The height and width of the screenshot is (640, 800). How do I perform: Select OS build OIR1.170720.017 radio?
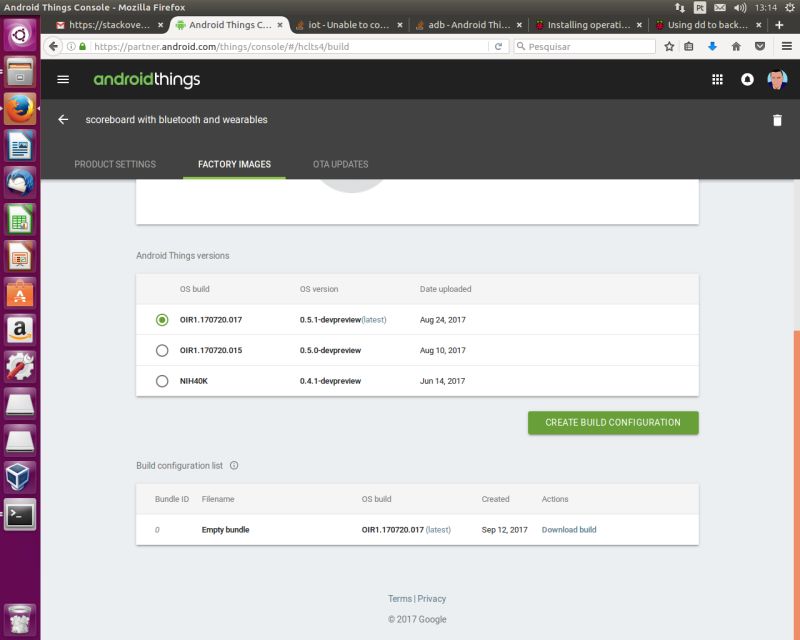tap(162, 320)
